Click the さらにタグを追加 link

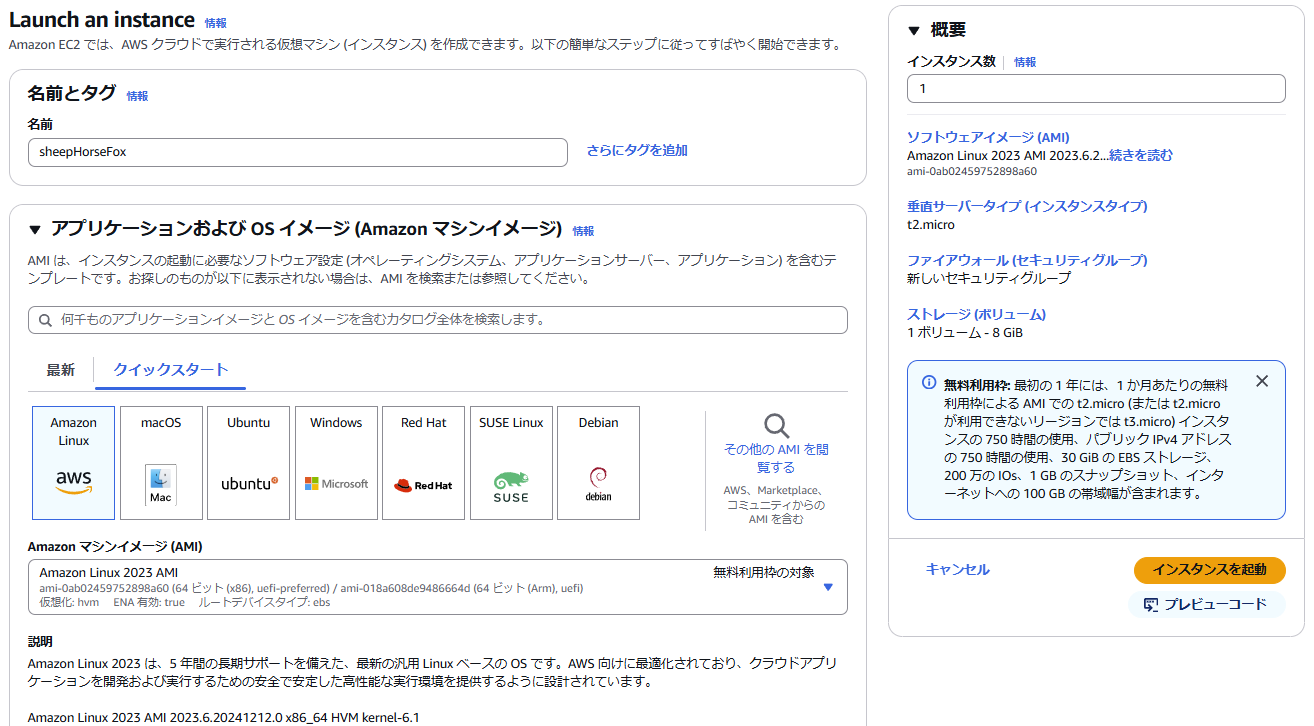coord(637,150)
